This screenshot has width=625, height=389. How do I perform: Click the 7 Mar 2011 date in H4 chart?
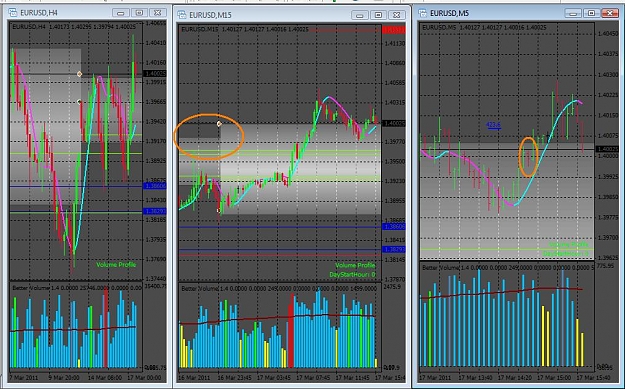coord(25,377)
